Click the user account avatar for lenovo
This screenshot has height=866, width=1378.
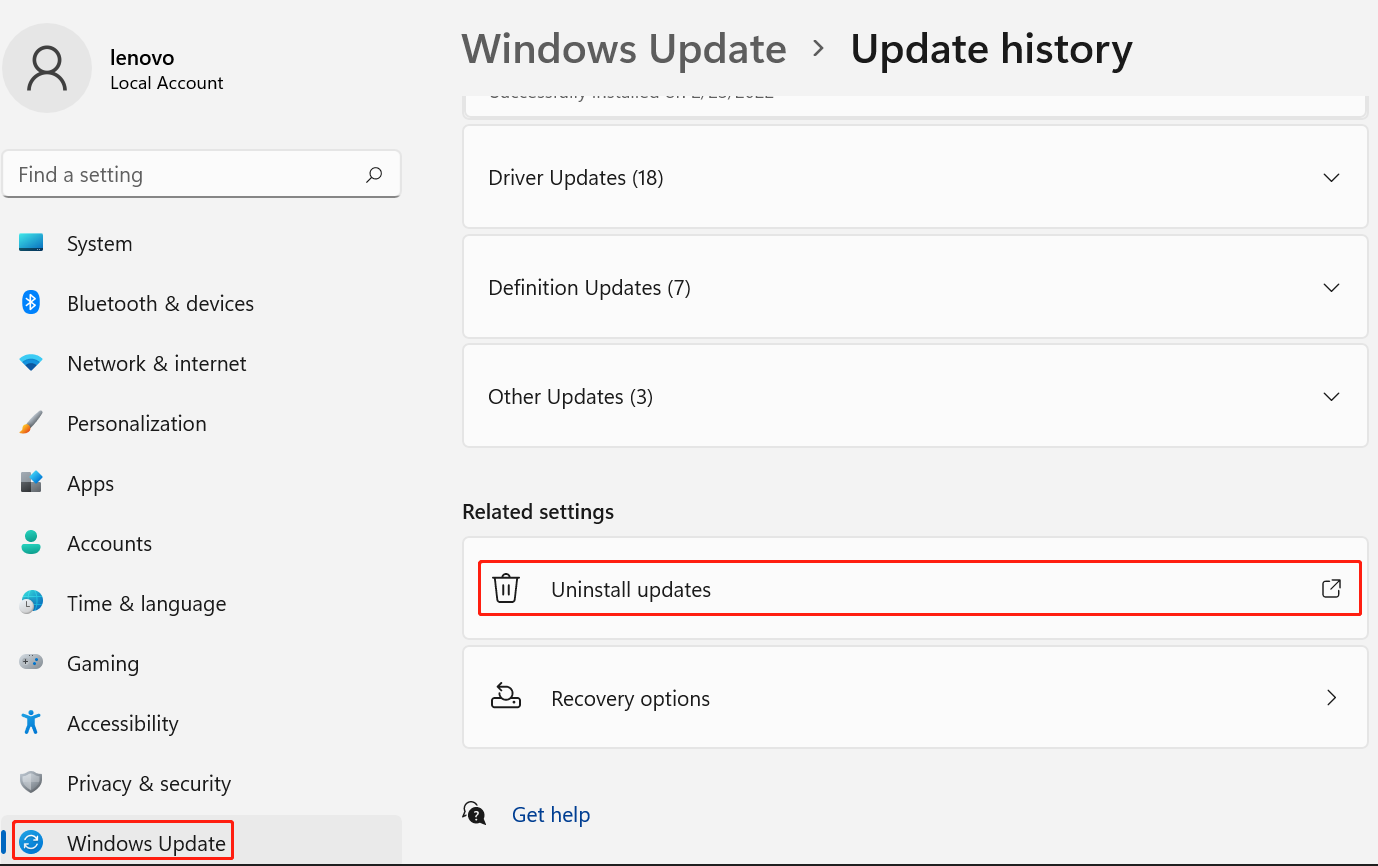(x=47, y=68)
